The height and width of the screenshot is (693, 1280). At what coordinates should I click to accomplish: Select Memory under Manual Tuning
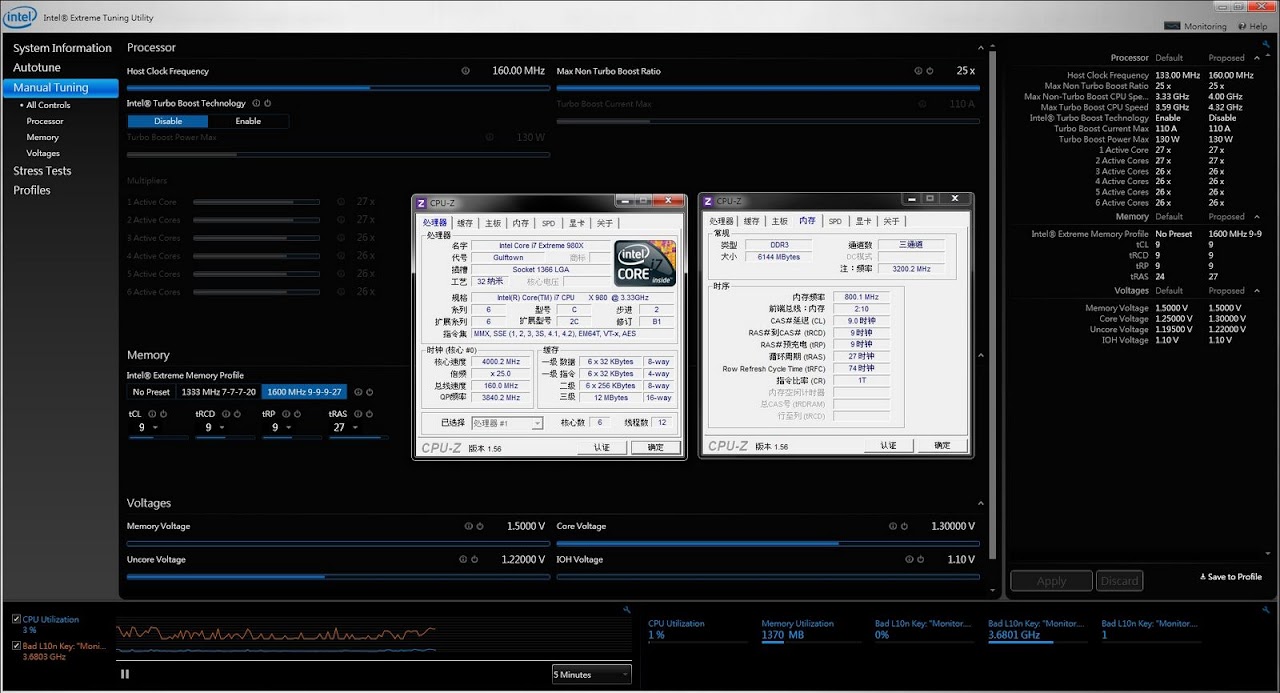(x=43, y=137)
